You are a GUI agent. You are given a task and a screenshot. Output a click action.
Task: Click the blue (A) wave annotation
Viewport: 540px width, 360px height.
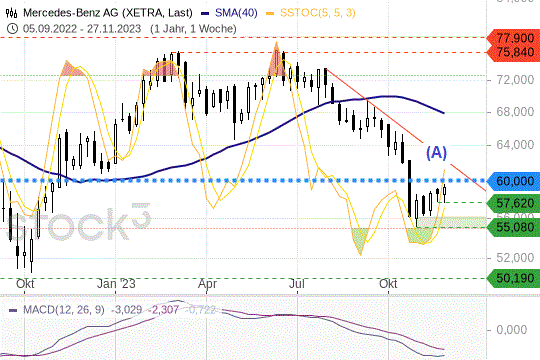(436, 152)
